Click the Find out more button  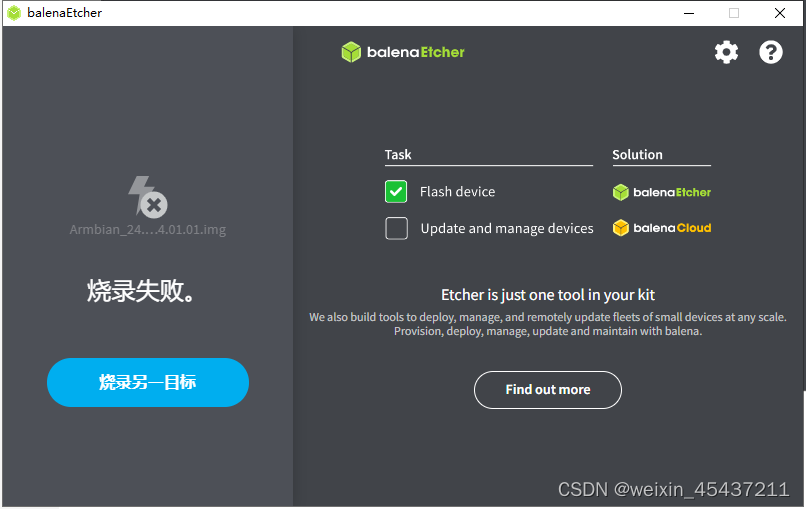point(547,390)
